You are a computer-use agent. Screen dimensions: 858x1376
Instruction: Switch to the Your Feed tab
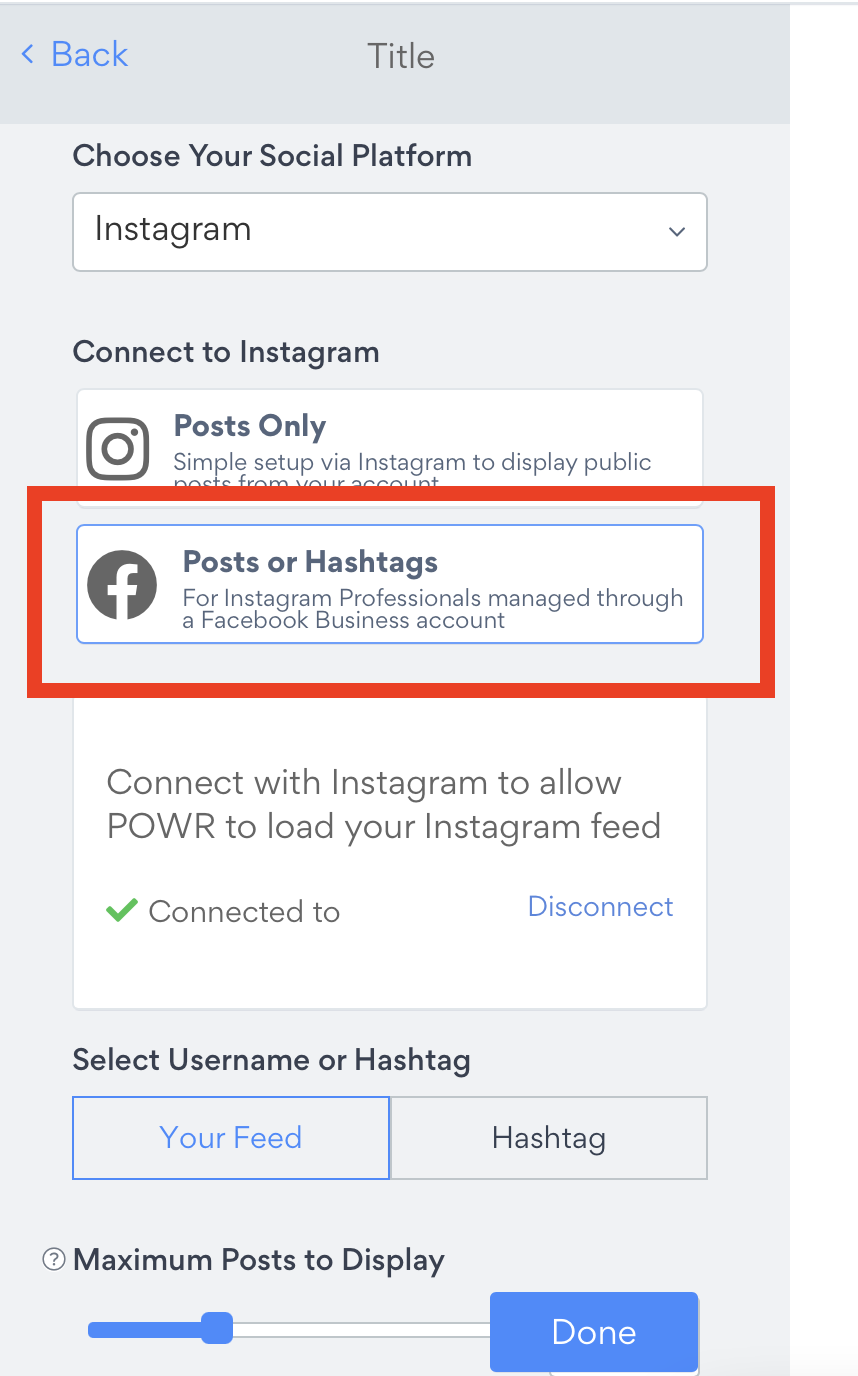pyautogui.click(x=231, y=1138)
